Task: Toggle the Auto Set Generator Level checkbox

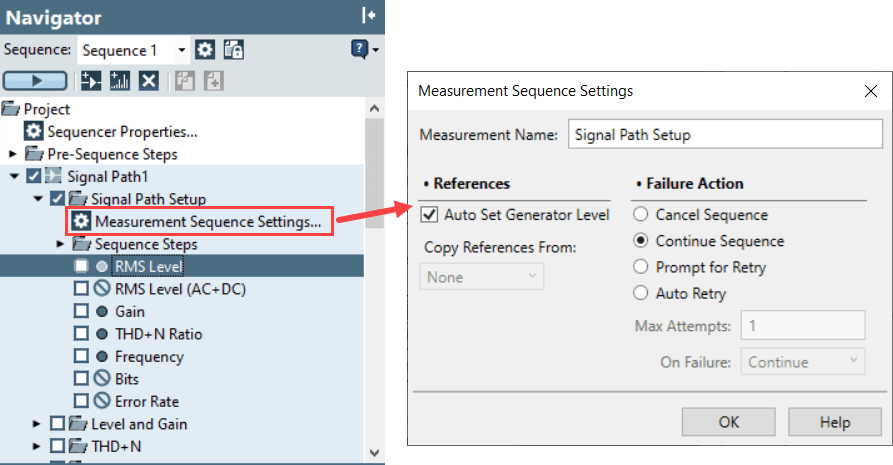Action: [x=430, y=214]
